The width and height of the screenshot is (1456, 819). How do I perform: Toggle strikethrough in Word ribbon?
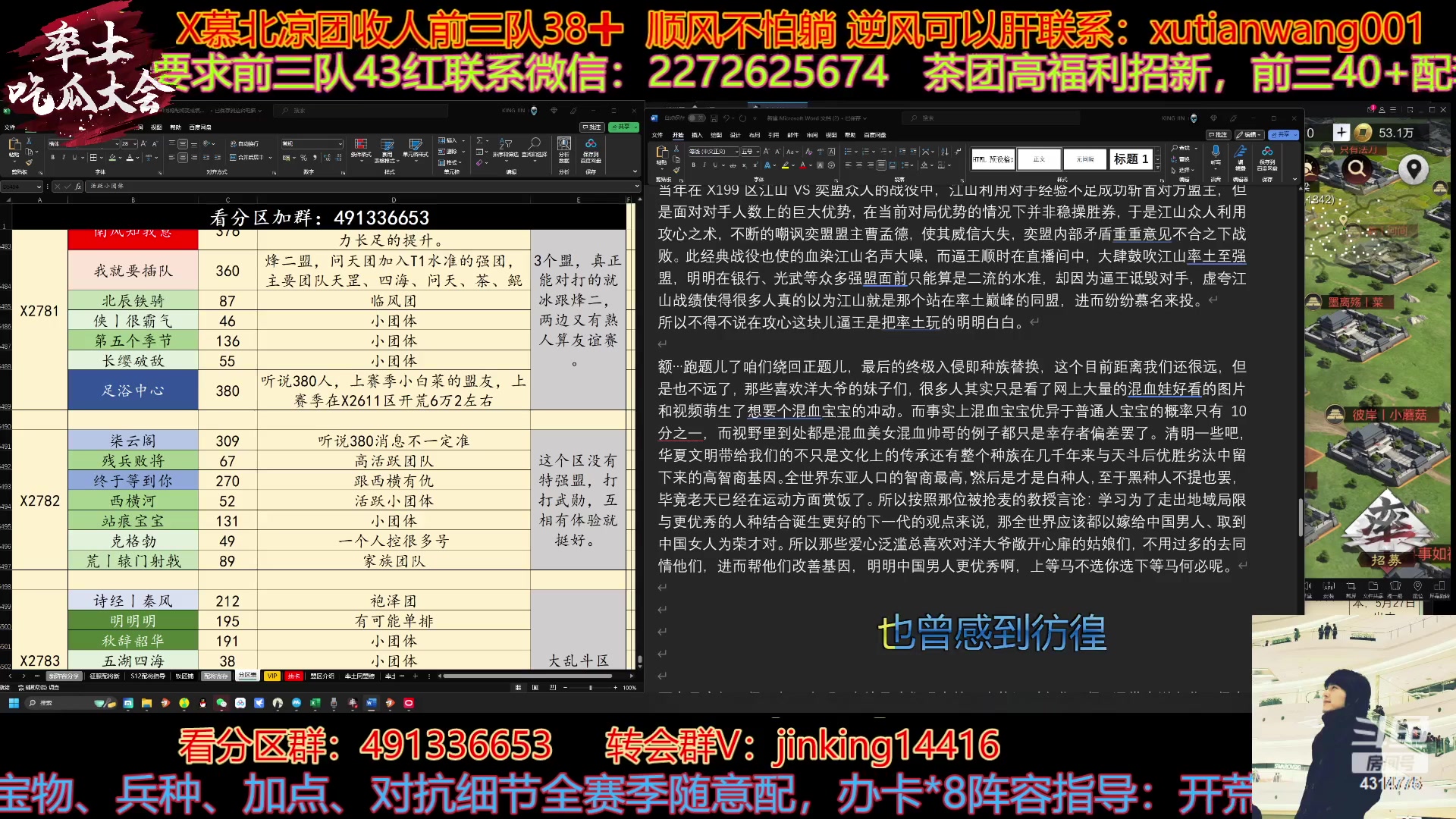coord(733,165)
